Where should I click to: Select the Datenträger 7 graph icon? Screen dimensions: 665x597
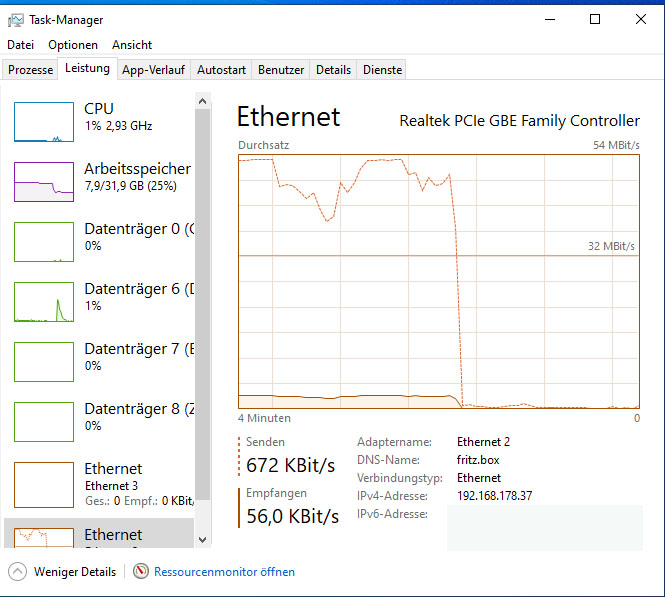tap(44, 361)
